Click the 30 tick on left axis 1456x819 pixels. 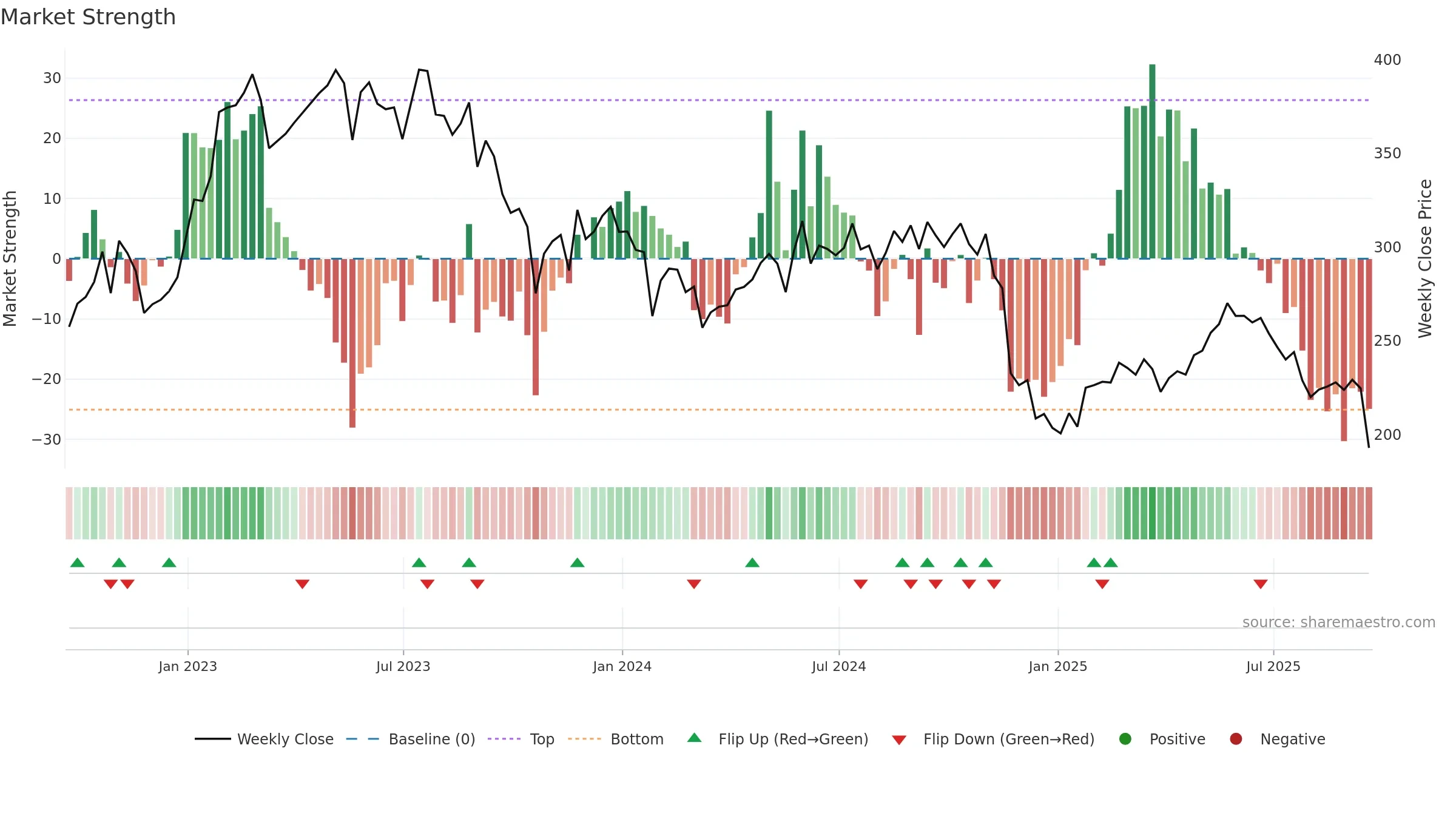52,78
